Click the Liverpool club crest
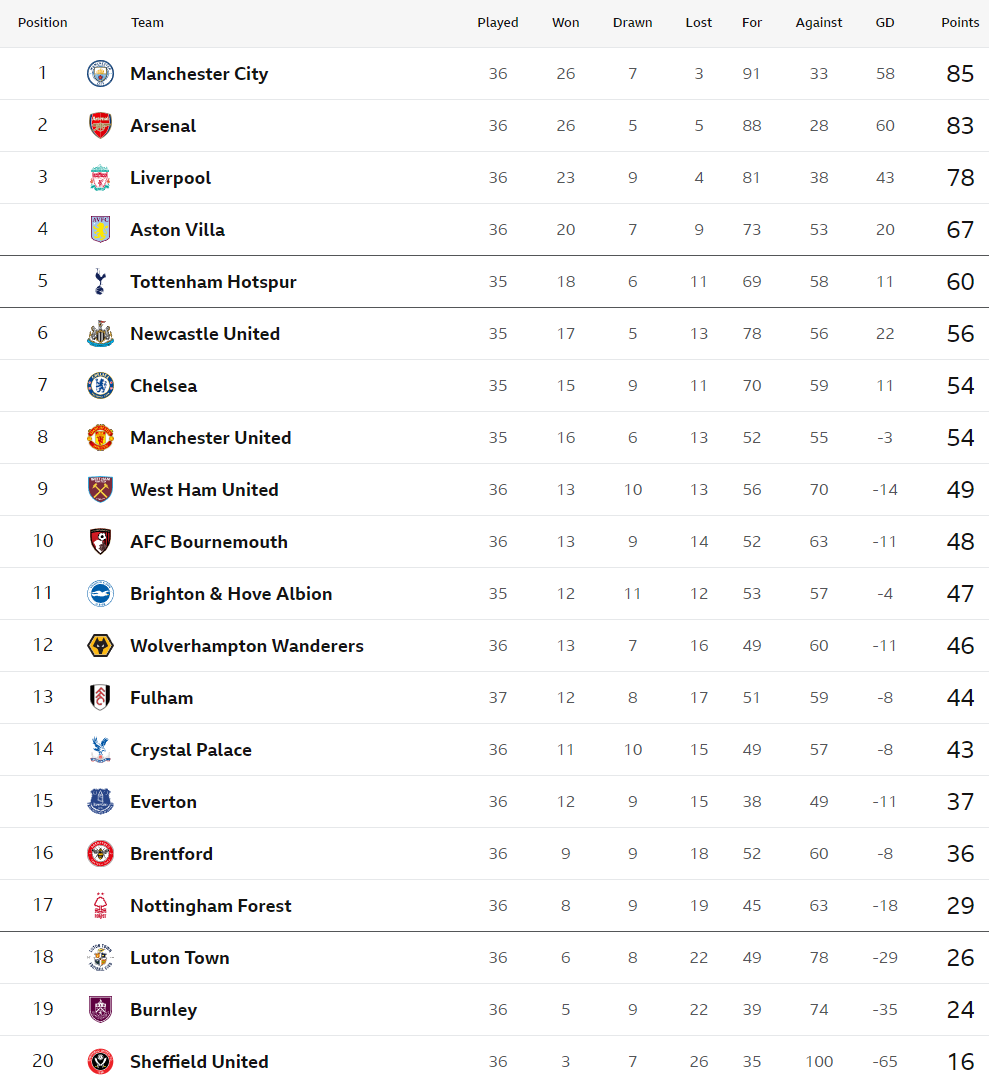 [100, 177]
